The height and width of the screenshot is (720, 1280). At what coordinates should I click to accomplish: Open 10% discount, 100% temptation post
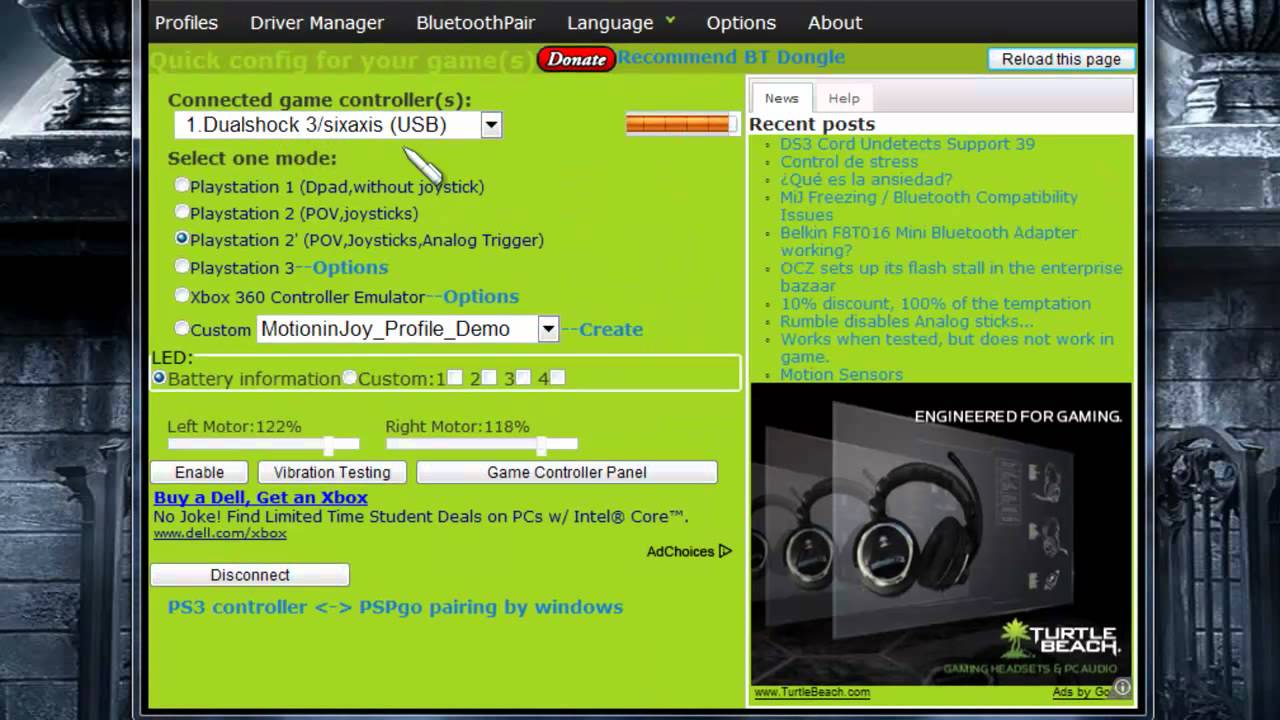point(935,304)
